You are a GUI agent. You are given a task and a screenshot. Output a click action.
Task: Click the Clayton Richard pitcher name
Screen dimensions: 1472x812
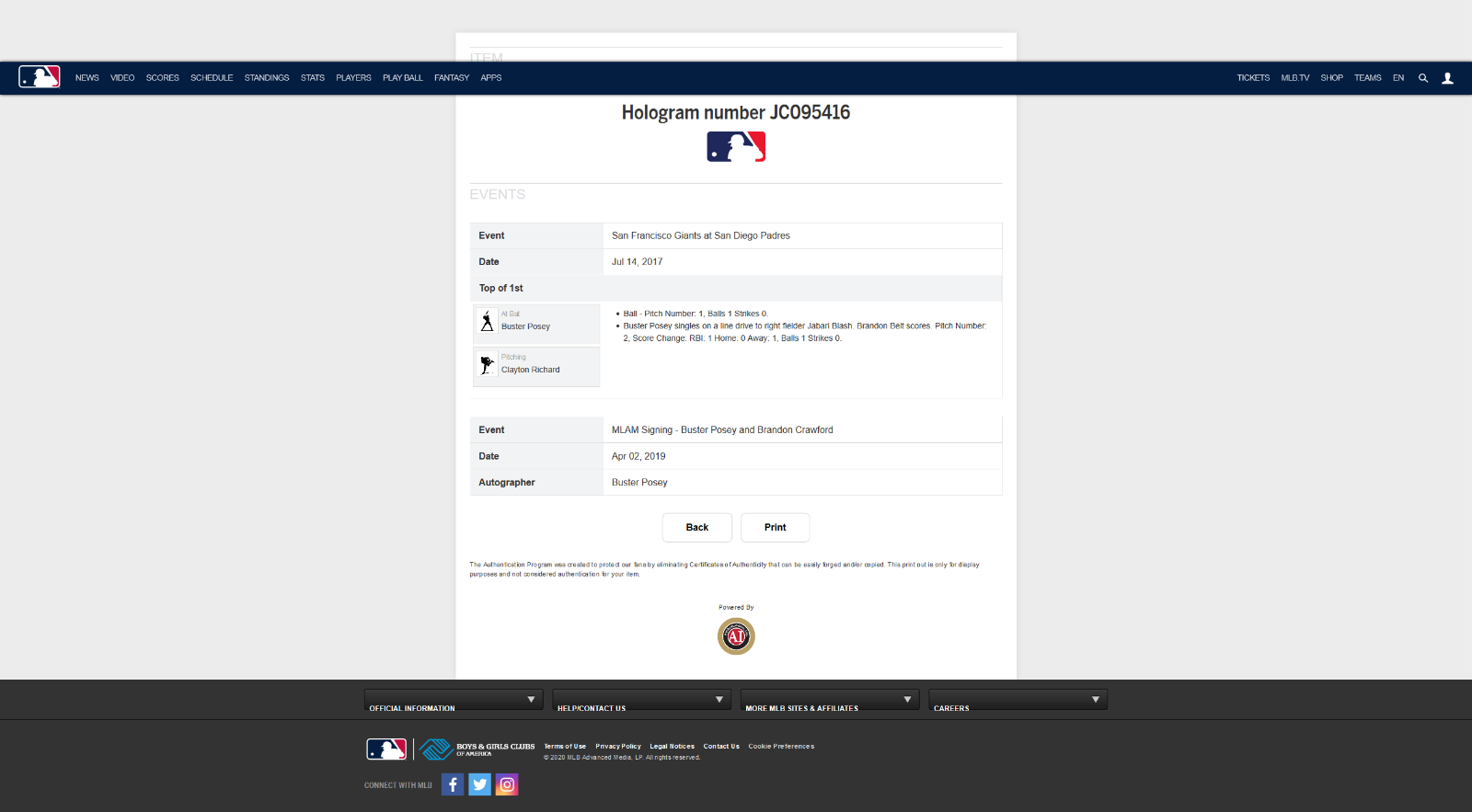tap(530, 370)
